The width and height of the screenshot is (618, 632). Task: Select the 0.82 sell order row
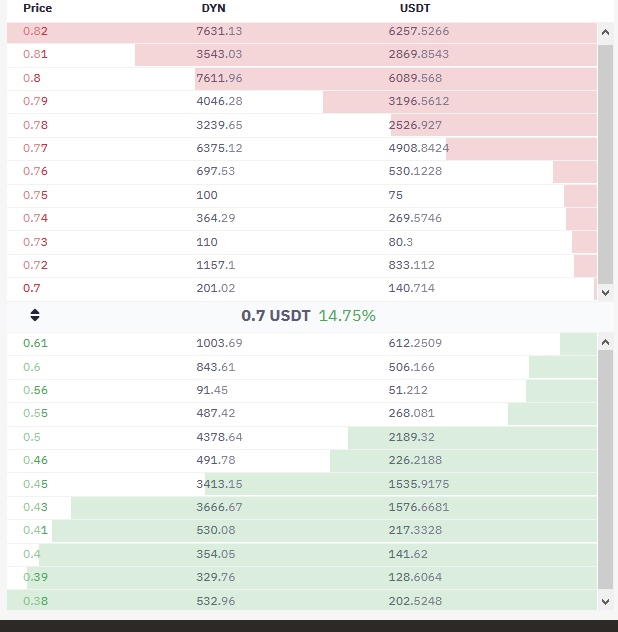tap(302, 31)
